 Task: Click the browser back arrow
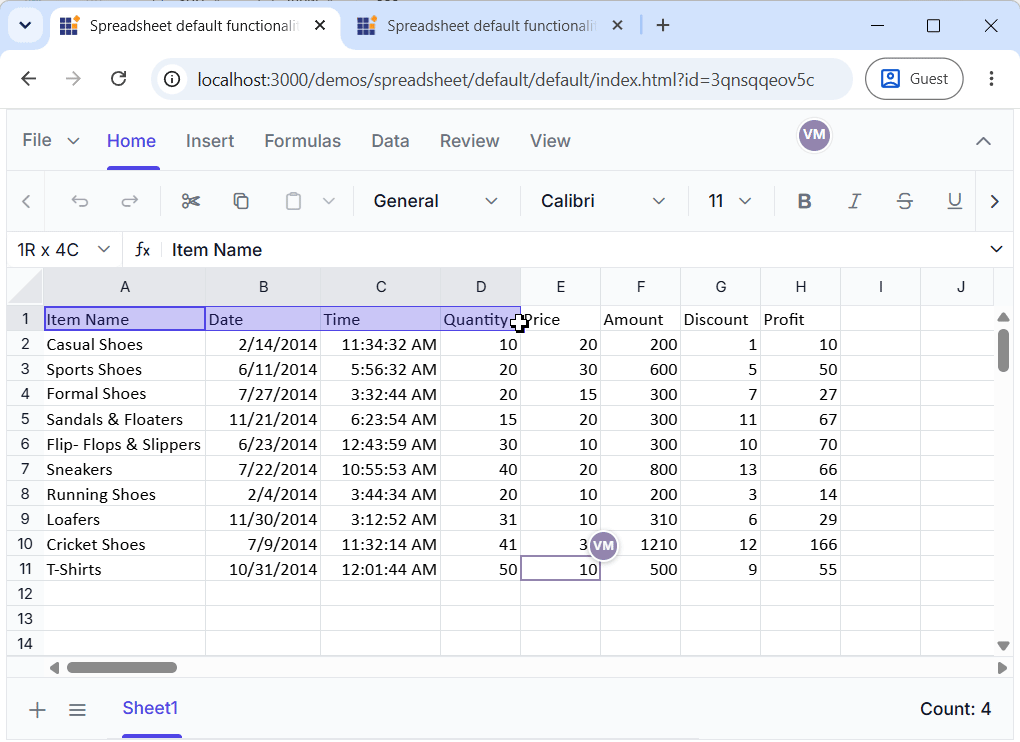(x=29, y=79)
